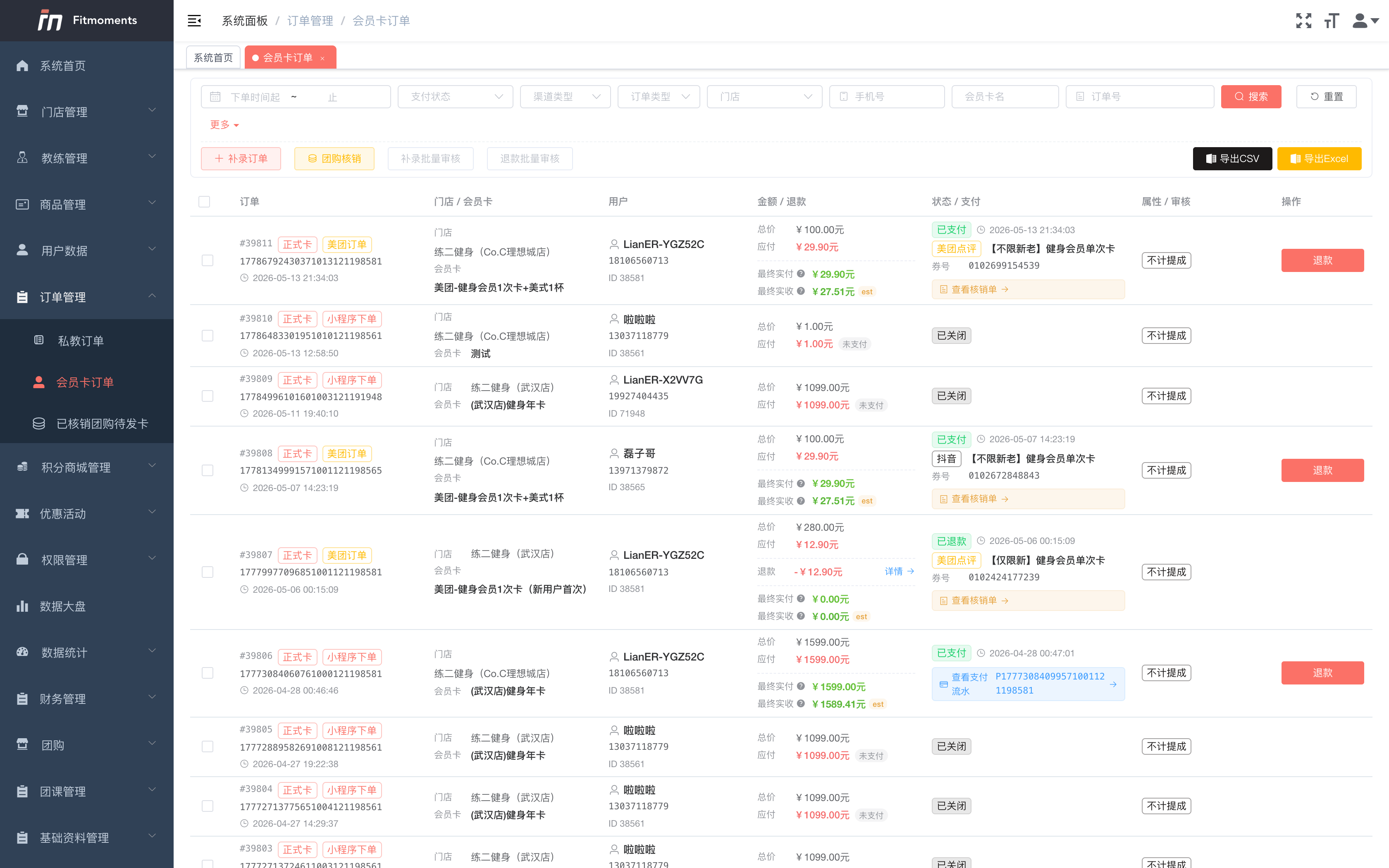Open 数据大盘 bar chart icon item
Image resolution: width=1389 pixels, height=868 pixels.
[x=22, y=606]
